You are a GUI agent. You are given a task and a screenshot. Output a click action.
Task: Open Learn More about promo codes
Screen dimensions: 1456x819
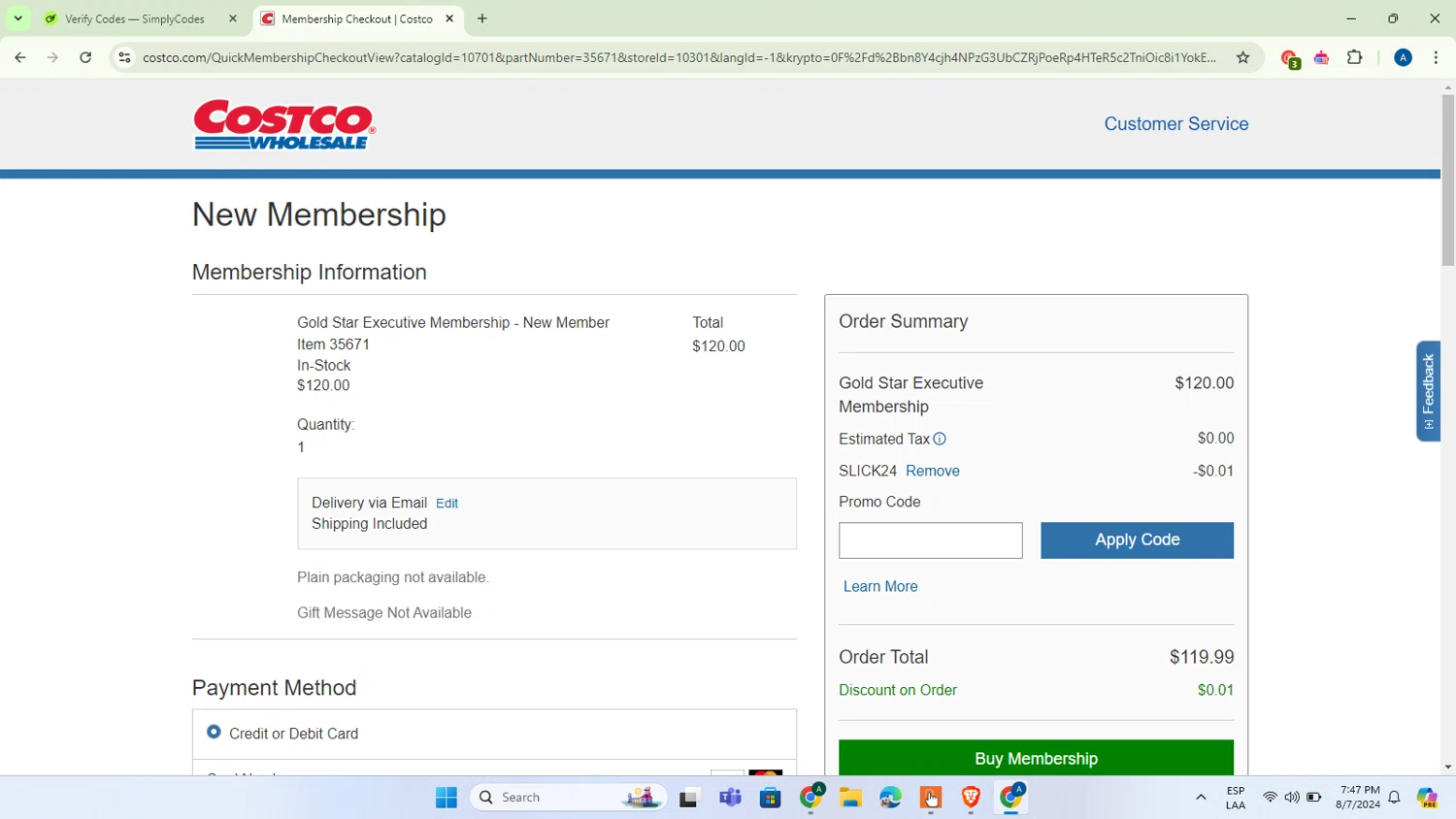pyautogui.click(x=880, y=586)
